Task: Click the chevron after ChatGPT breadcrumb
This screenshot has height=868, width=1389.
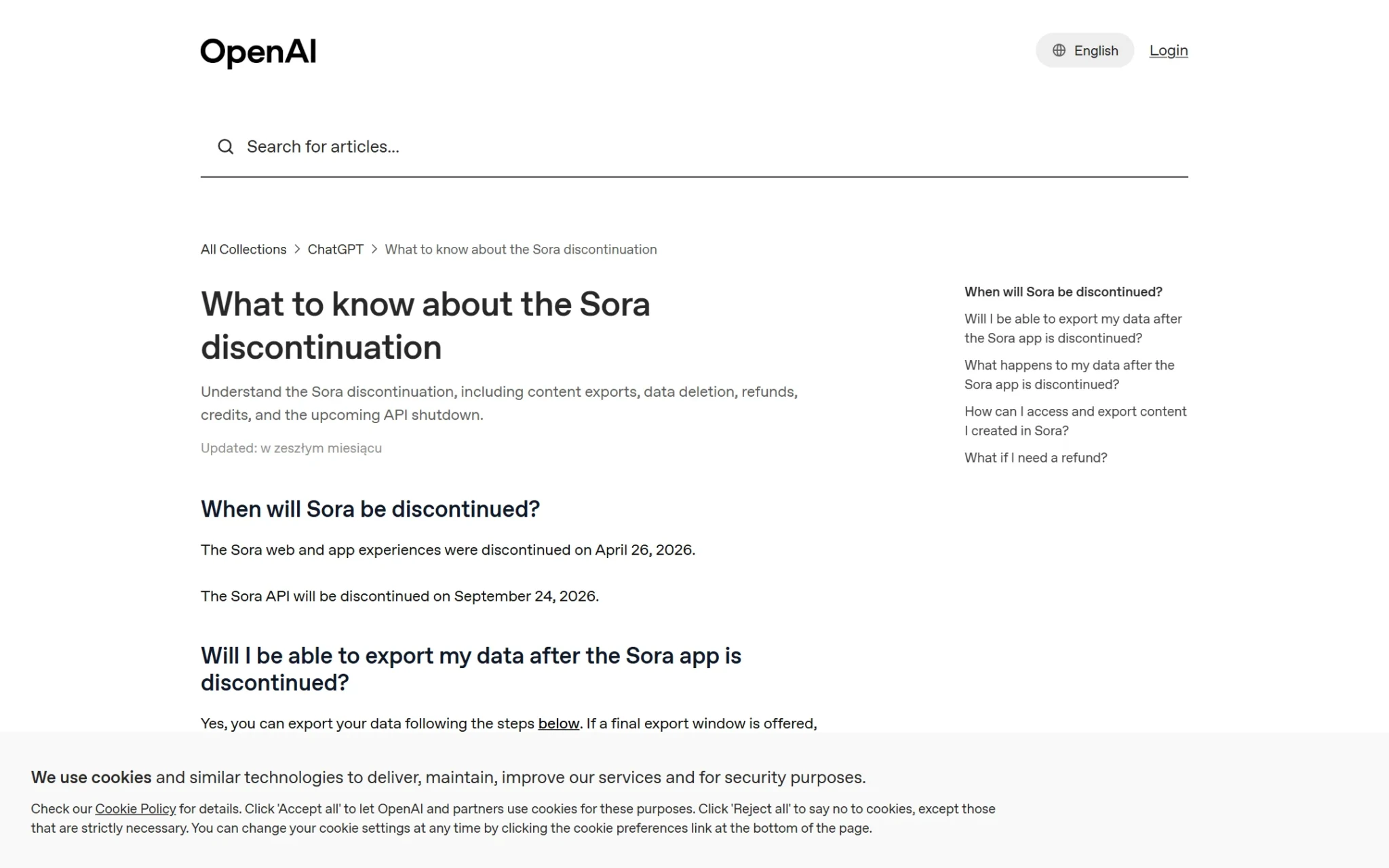Action: click(x=374, y=249)
